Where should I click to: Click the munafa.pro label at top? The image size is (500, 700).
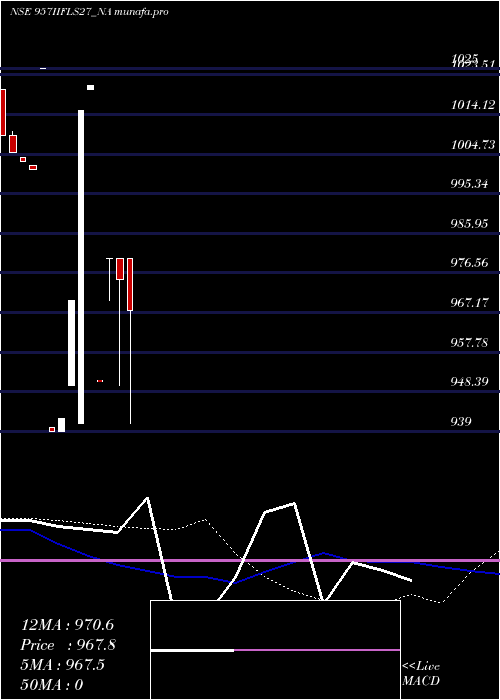(x=142, y=12)
